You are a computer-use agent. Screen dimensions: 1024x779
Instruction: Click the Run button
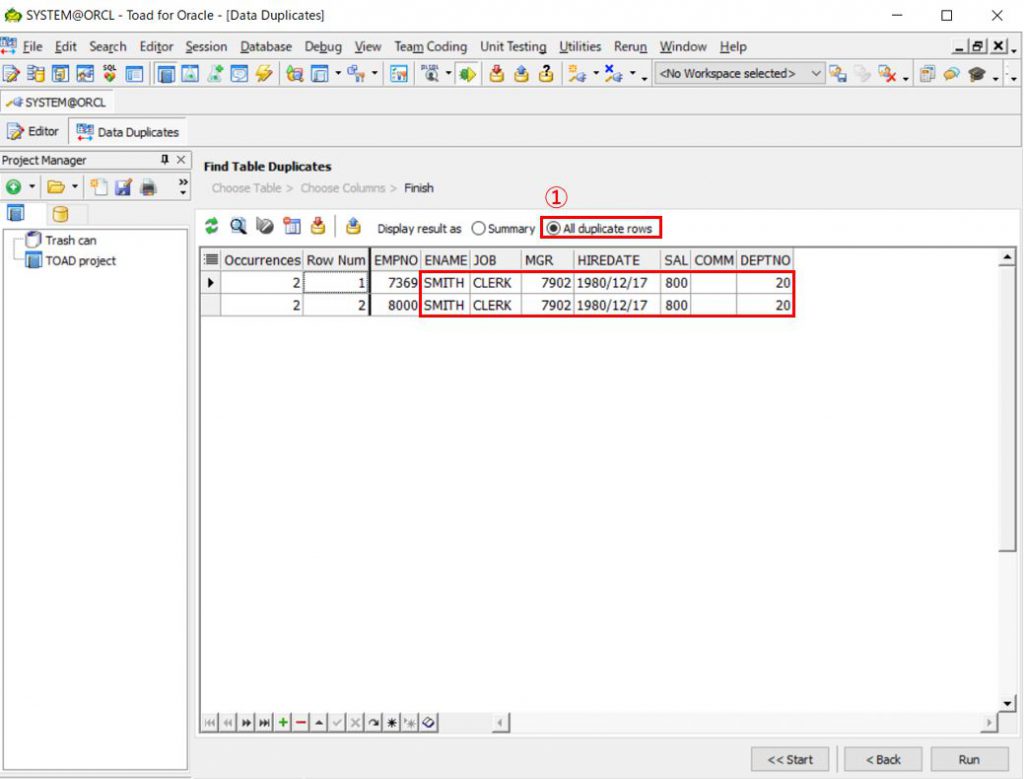point(968,759)
